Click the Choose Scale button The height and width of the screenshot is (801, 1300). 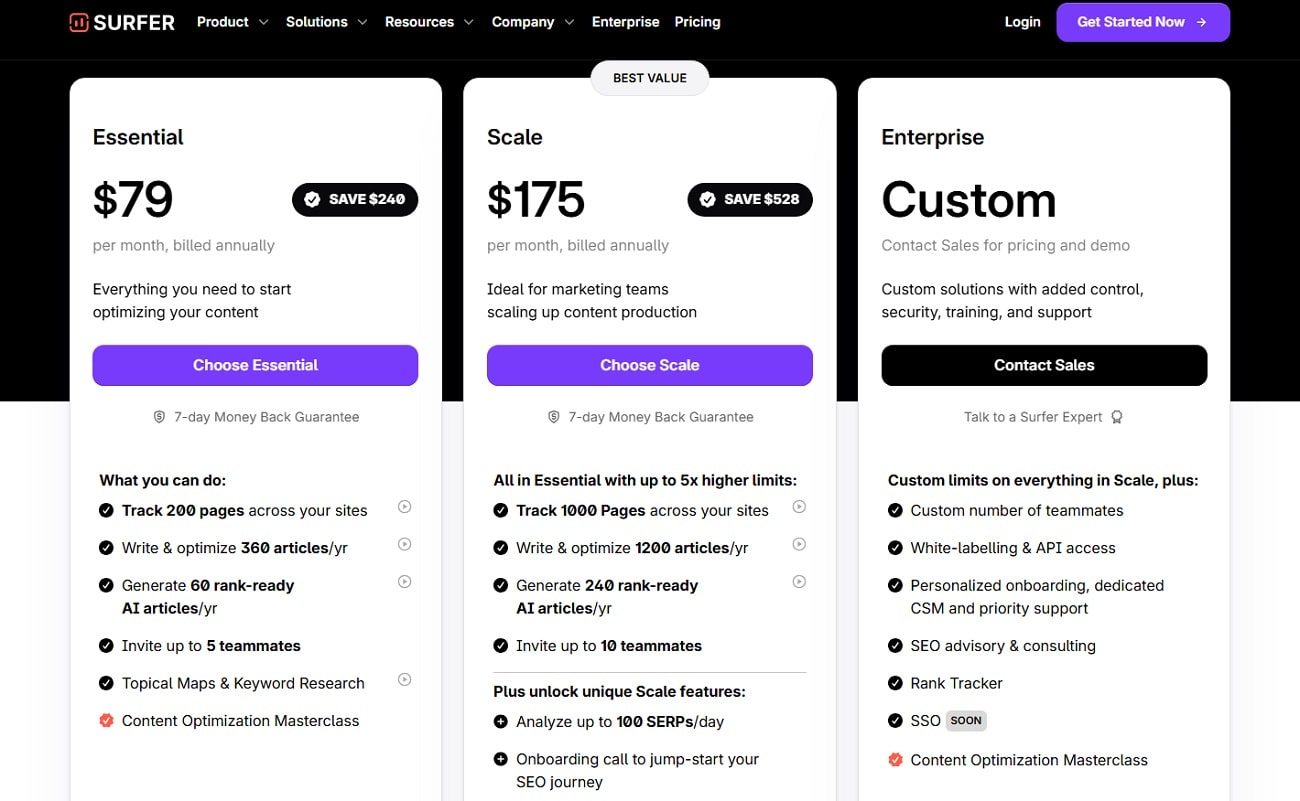click(x=649, y=365)
